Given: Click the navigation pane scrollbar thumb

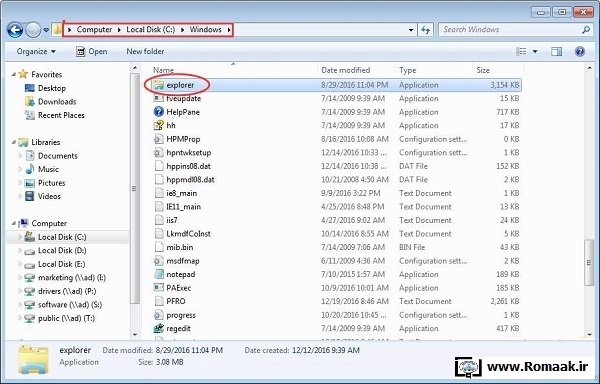Looking at the screenshot, I should click(134, 188).
